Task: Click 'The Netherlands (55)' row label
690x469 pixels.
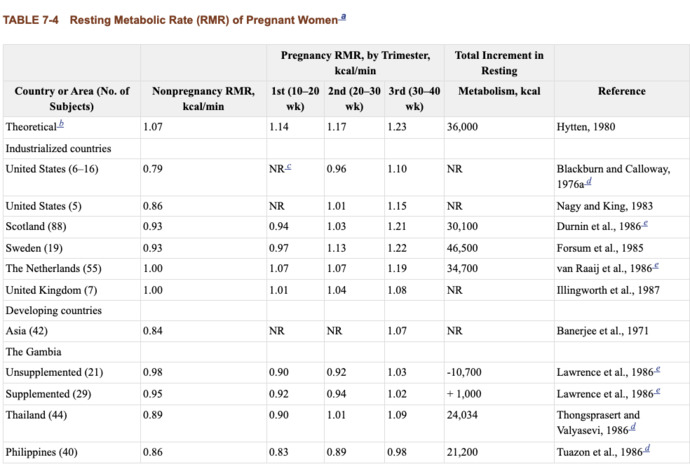Action: tap(54, 268)
